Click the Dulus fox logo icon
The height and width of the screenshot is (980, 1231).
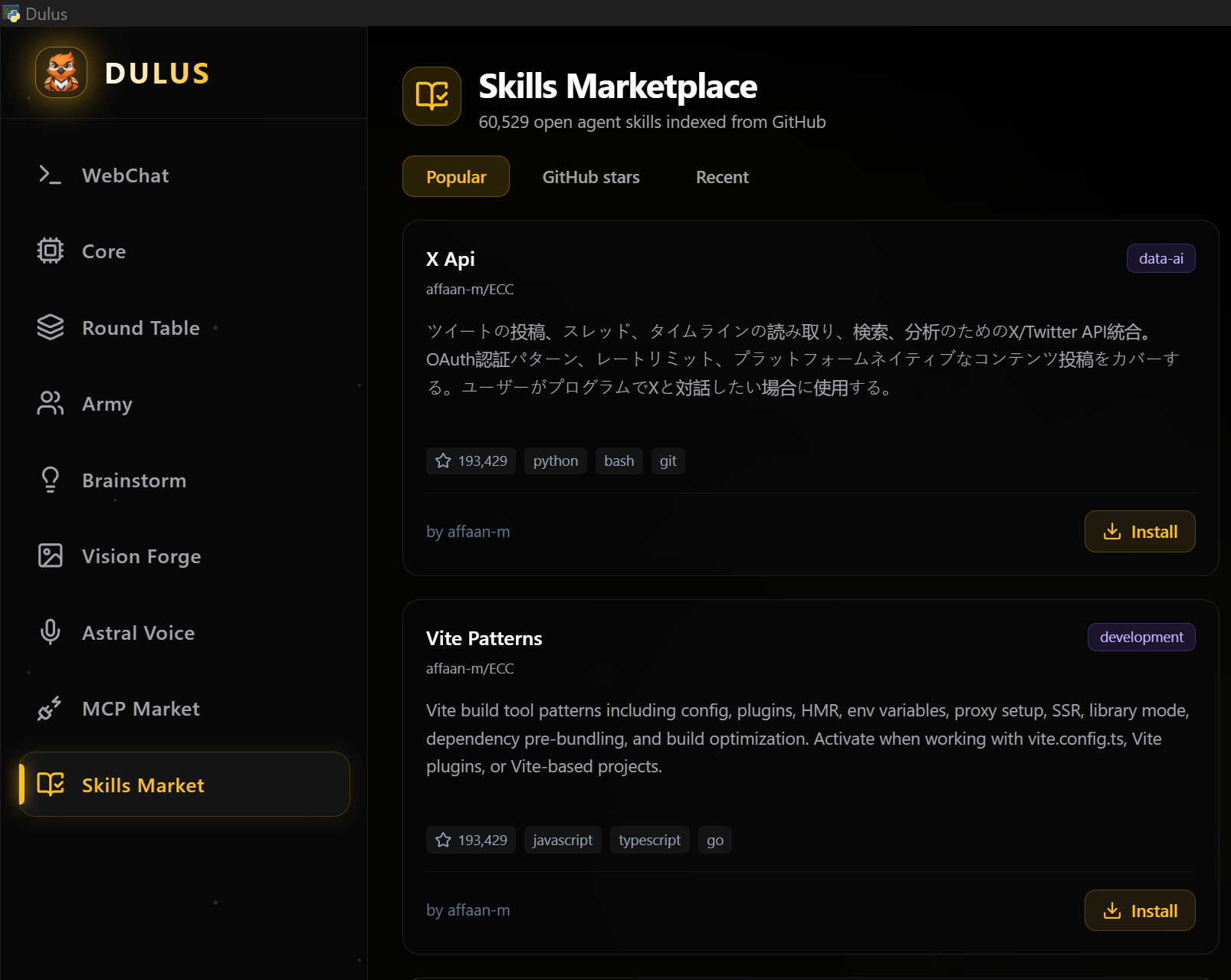(61, 73)
